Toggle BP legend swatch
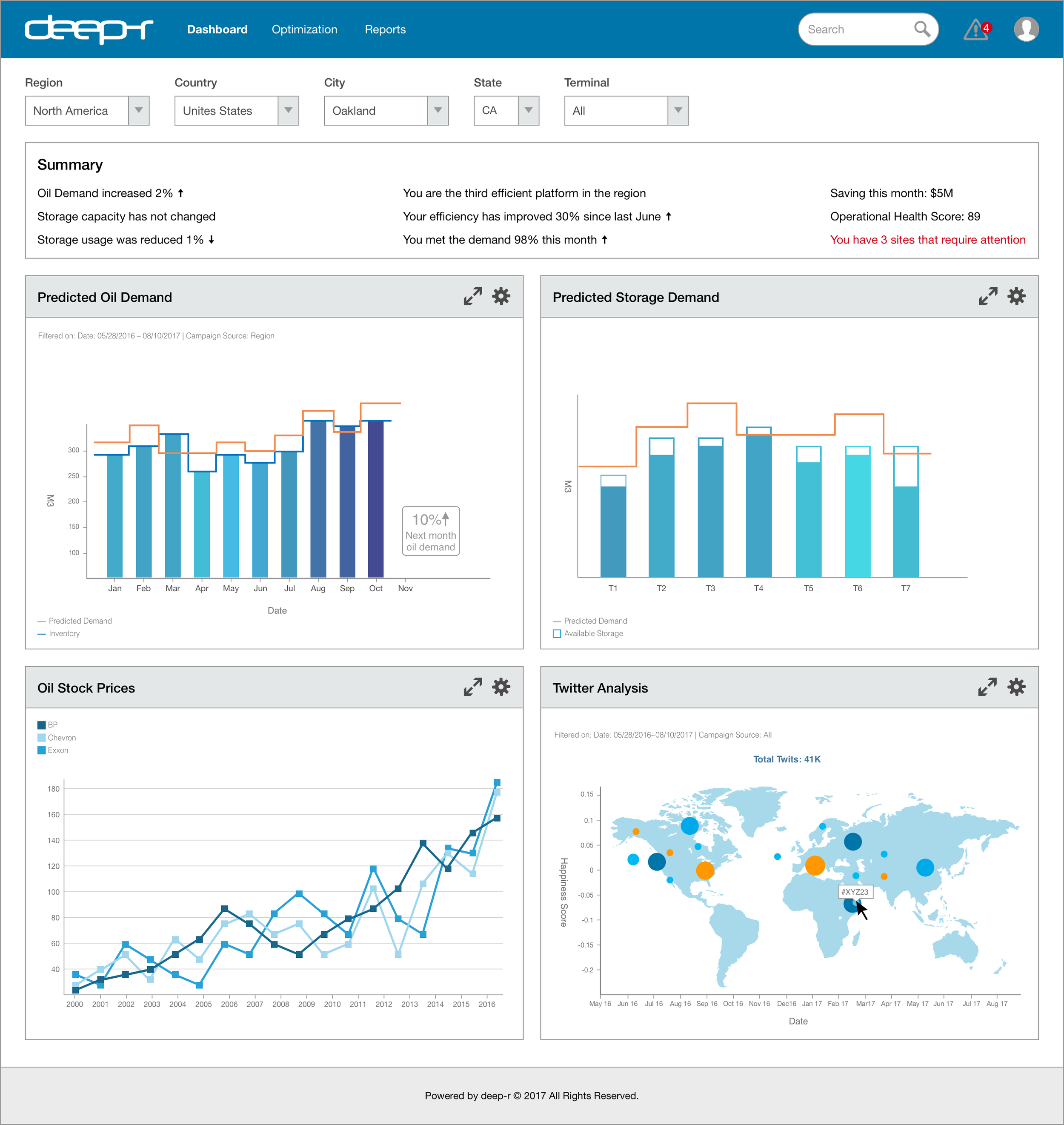Viewport: 1064px width, 1125px height. point(41,725)
